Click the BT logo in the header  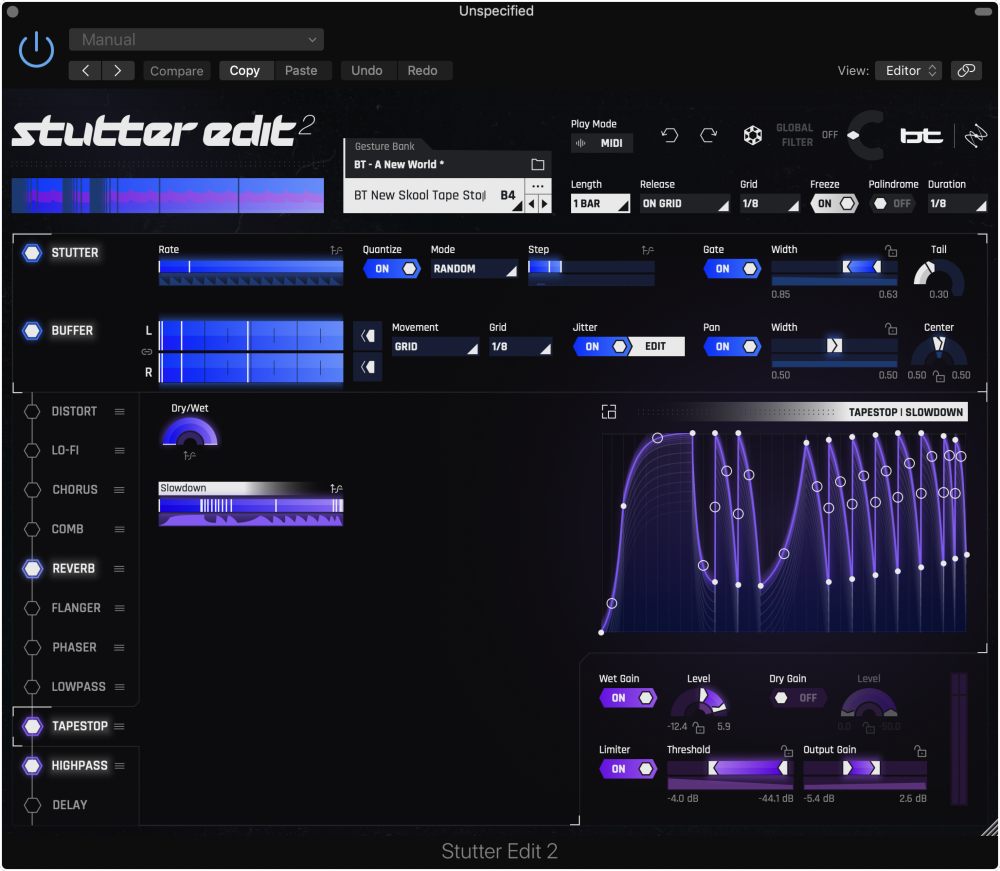point(921,133)
